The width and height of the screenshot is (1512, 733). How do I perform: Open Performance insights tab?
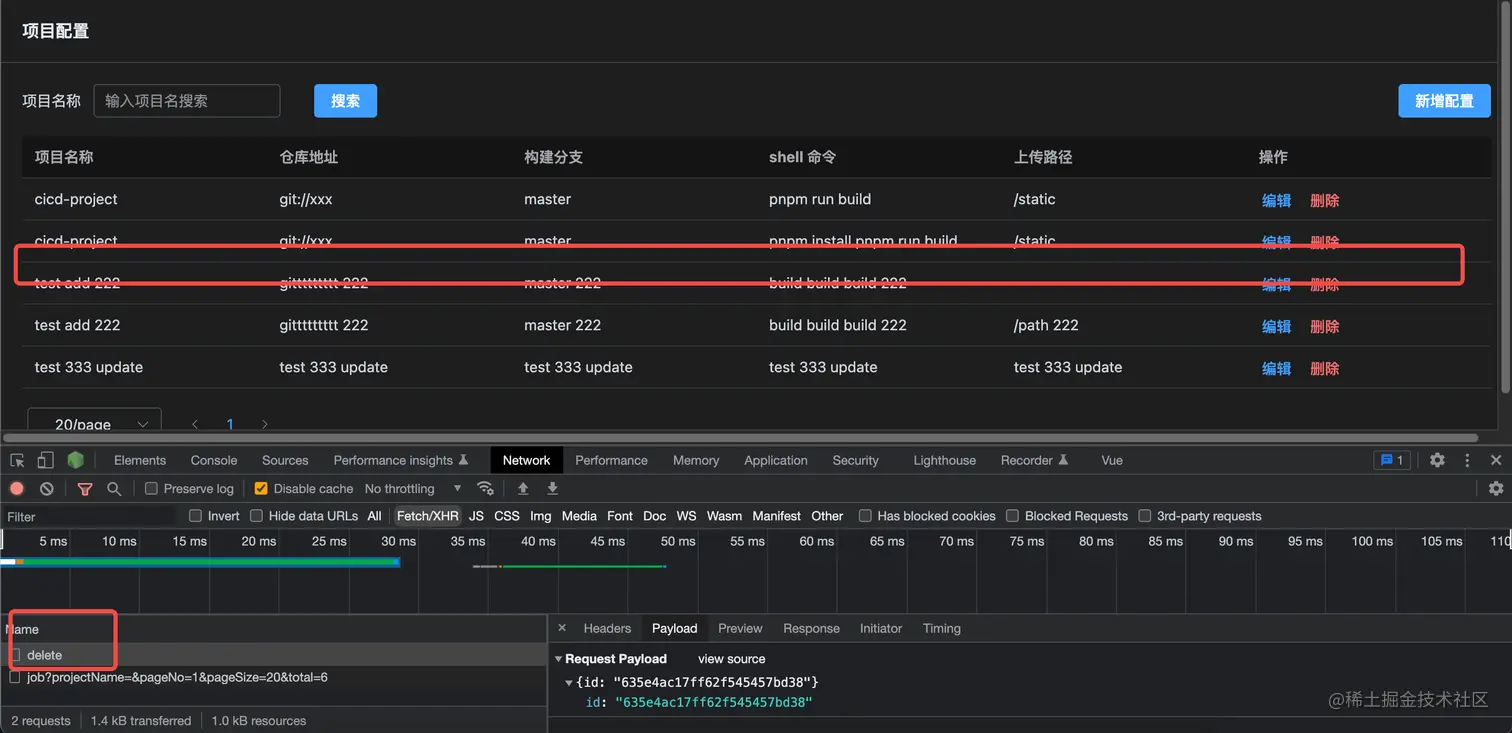(x=401, y=460)
